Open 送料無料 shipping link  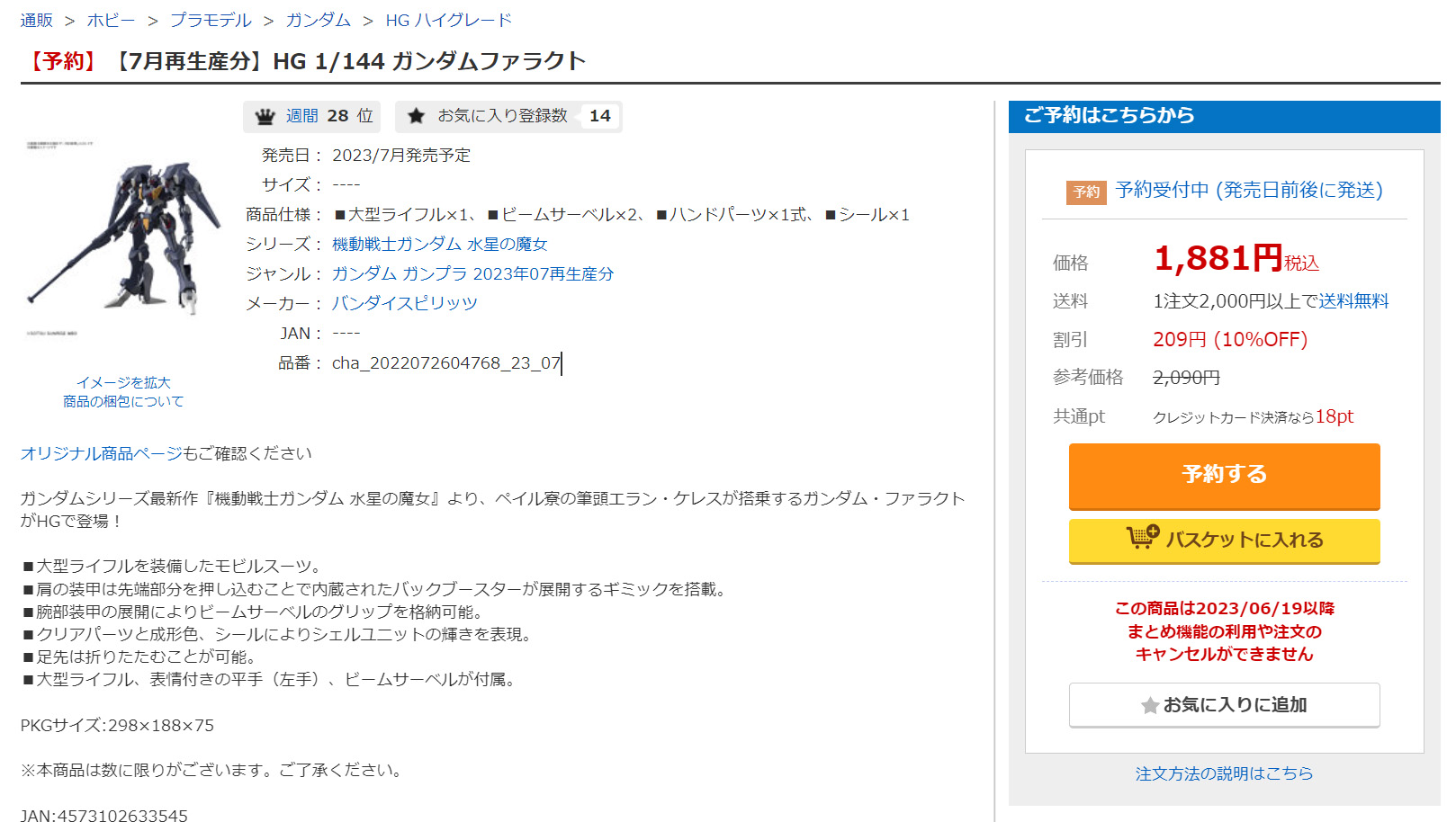[x=1353, y=301]
